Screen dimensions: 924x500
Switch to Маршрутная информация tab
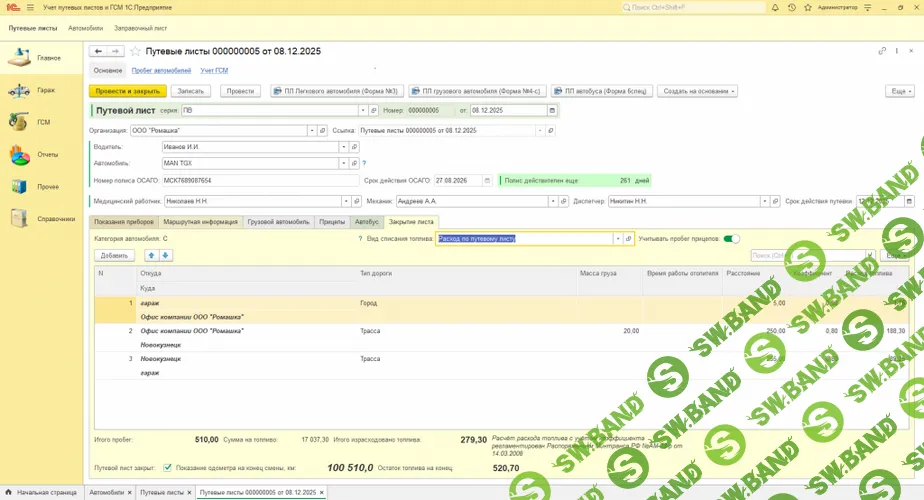199,221
